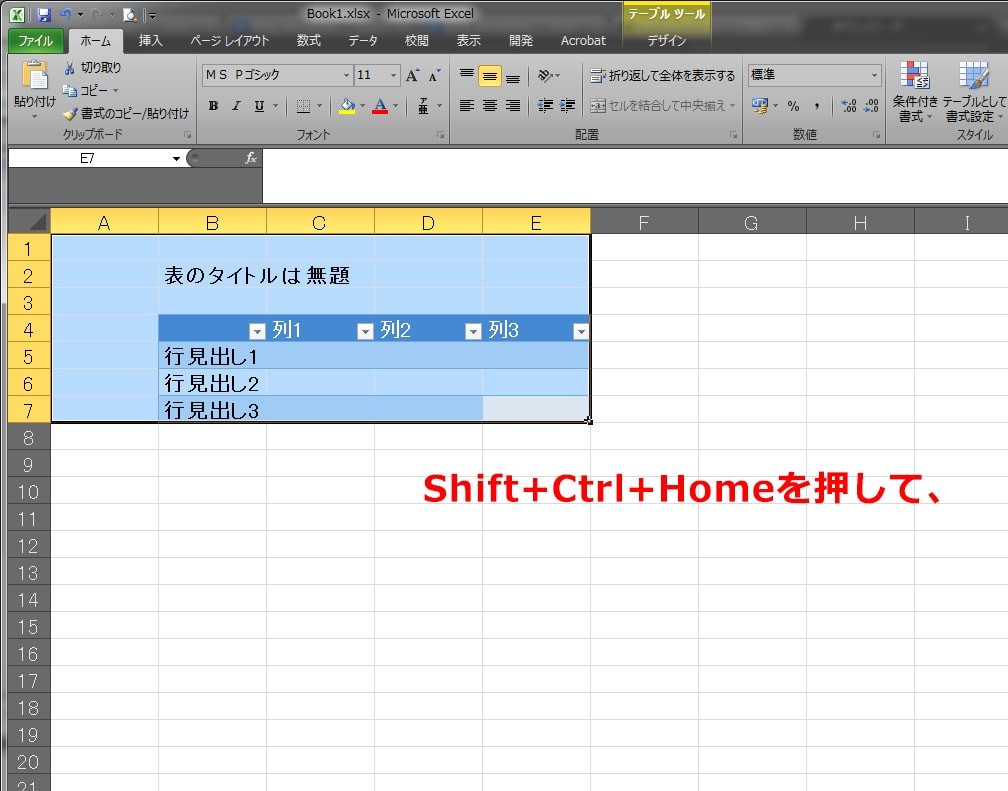Open the filter dropdown on 列1
The image size is (1008, 791).
pos(365,330)
